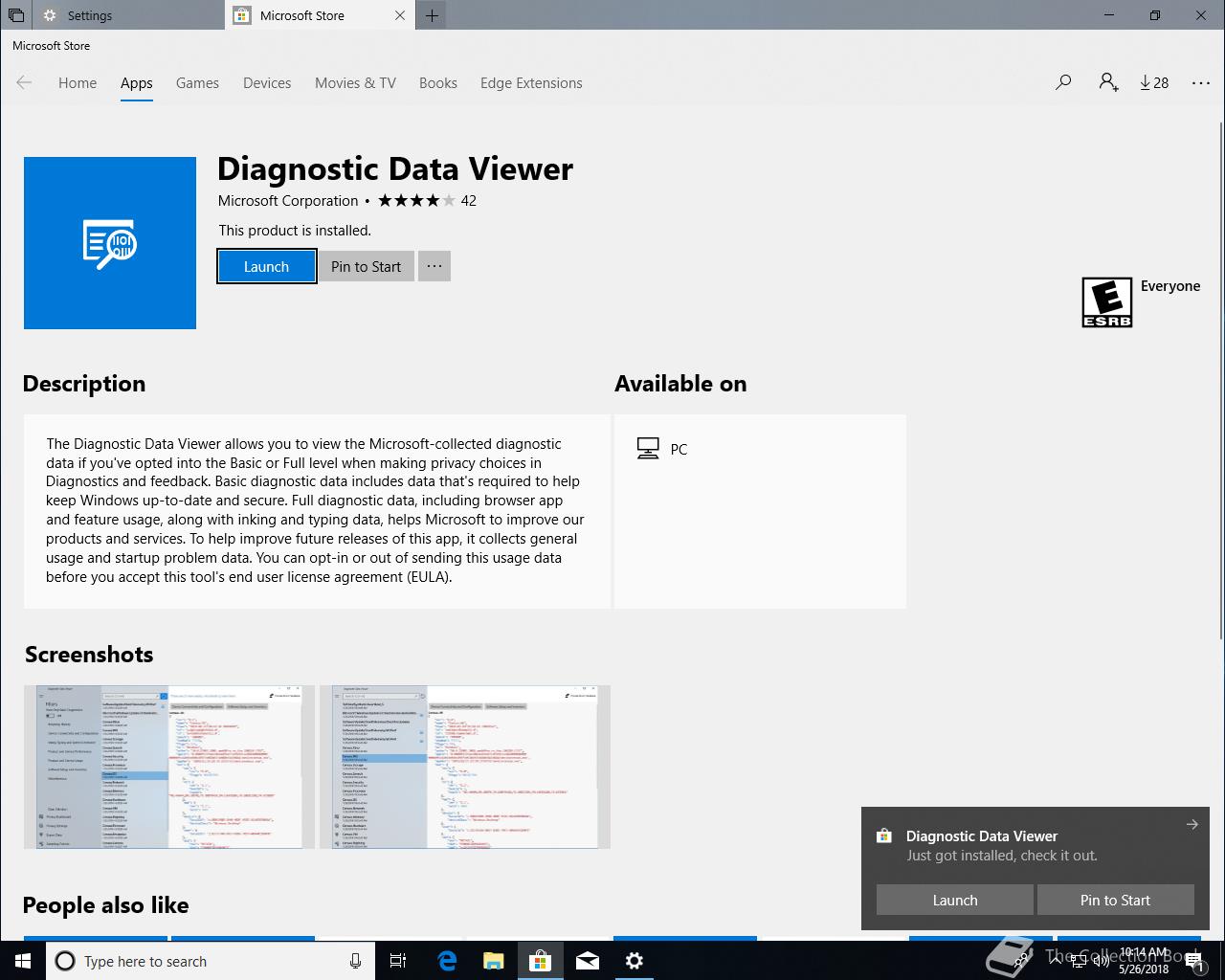Click the 42 ratings count

(469, 201)
